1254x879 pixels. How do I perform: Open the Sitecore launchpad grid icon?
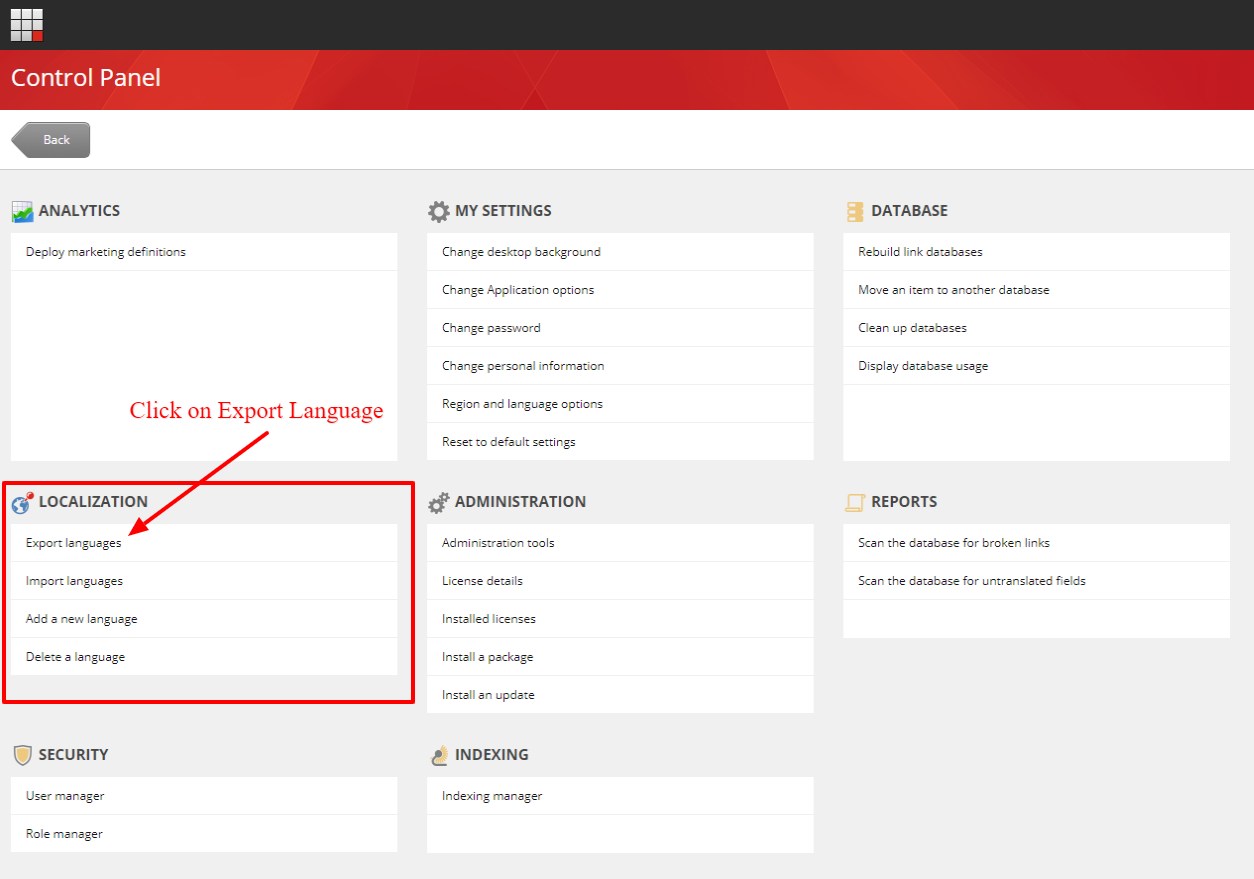[x=27, y=25]
